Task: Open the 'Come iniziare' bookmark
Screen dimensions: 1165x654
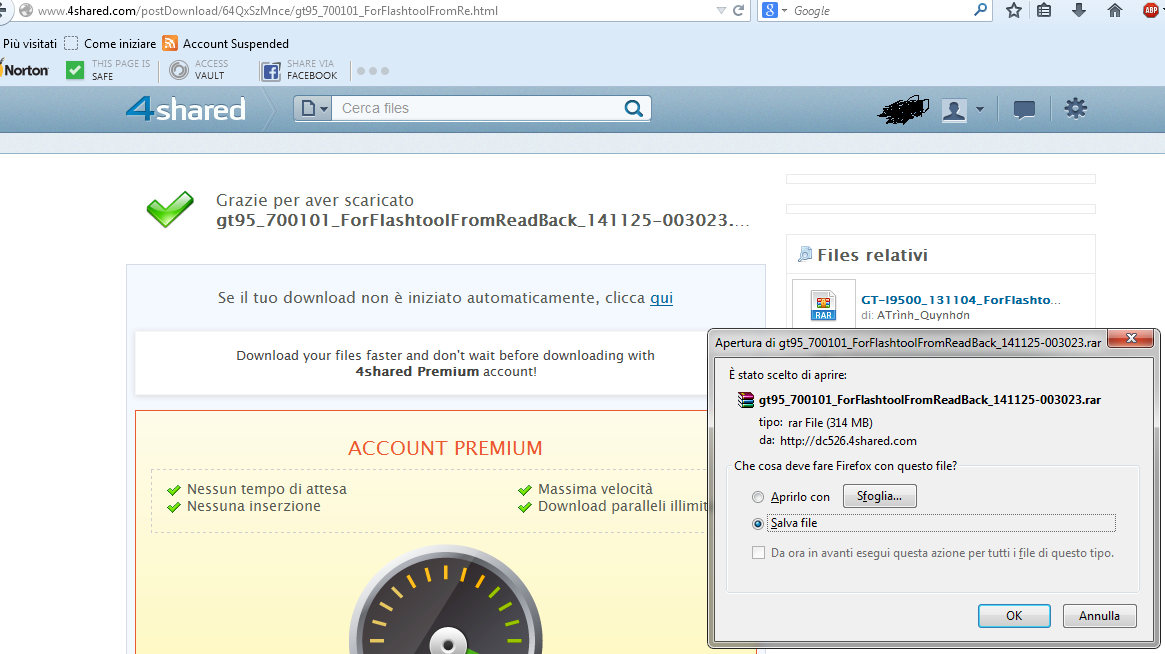Action: pyautogui.click(x=110, y=44)
